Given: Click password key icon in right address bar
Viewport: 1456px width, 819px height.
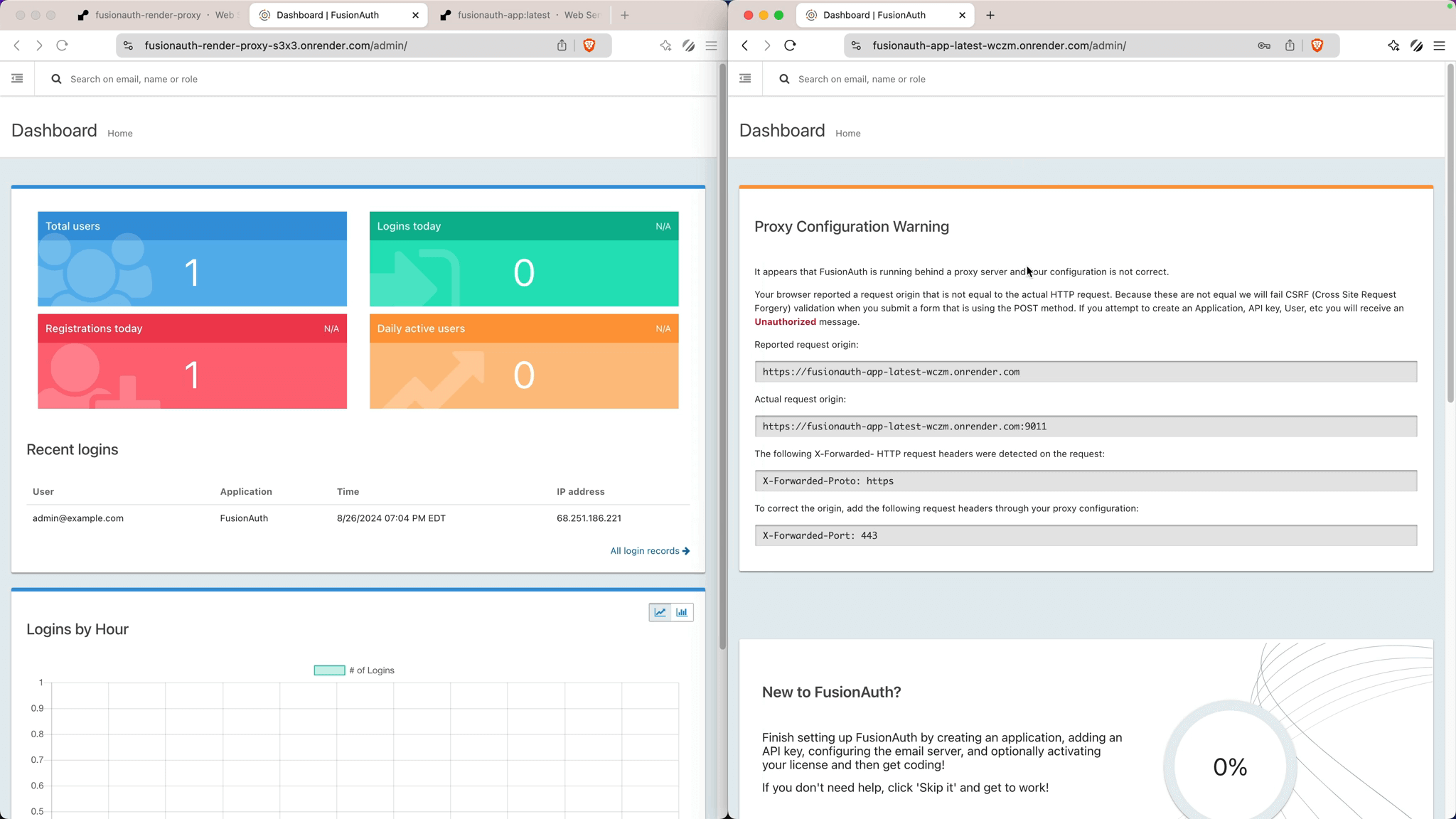Looking at the screenshot, I should pyautogui.click(x=1264, y=45).
